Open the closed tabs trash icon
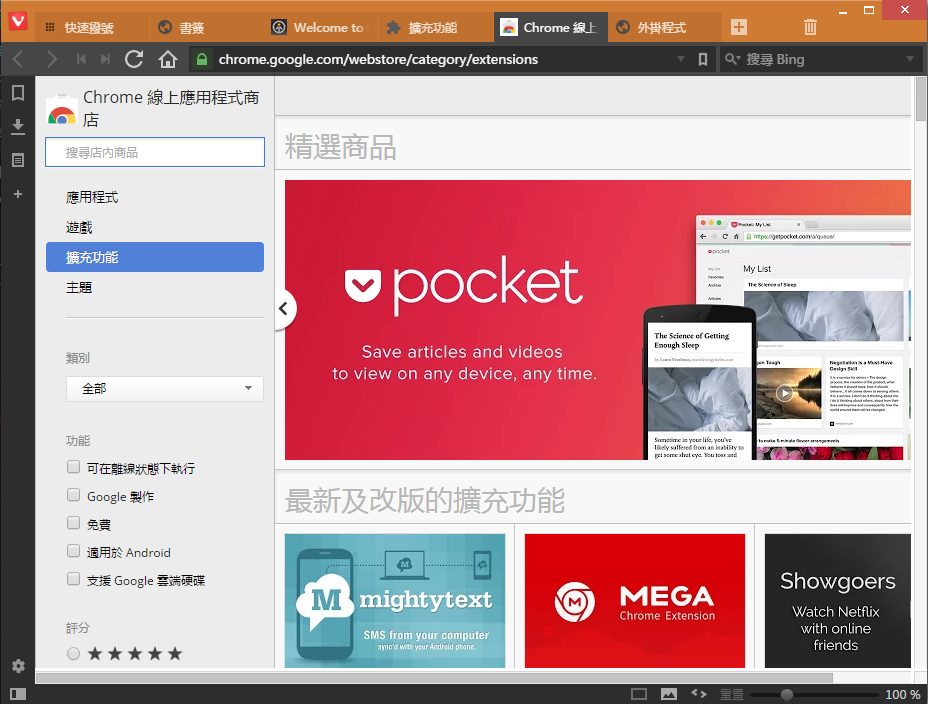The width and height of the screenshot is (928, 704). point(810,27)
